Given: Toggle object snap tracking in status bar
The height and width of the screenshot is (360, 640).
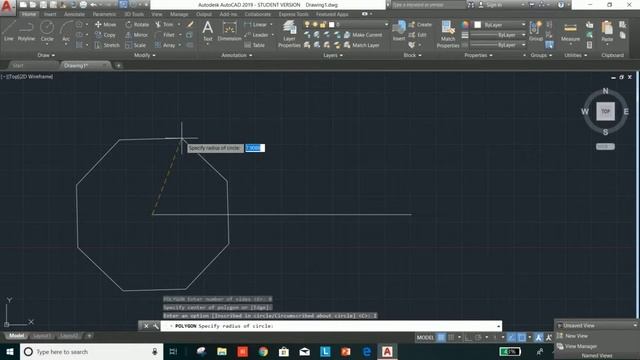Looking at the screenshot, I should pos(511,338).
